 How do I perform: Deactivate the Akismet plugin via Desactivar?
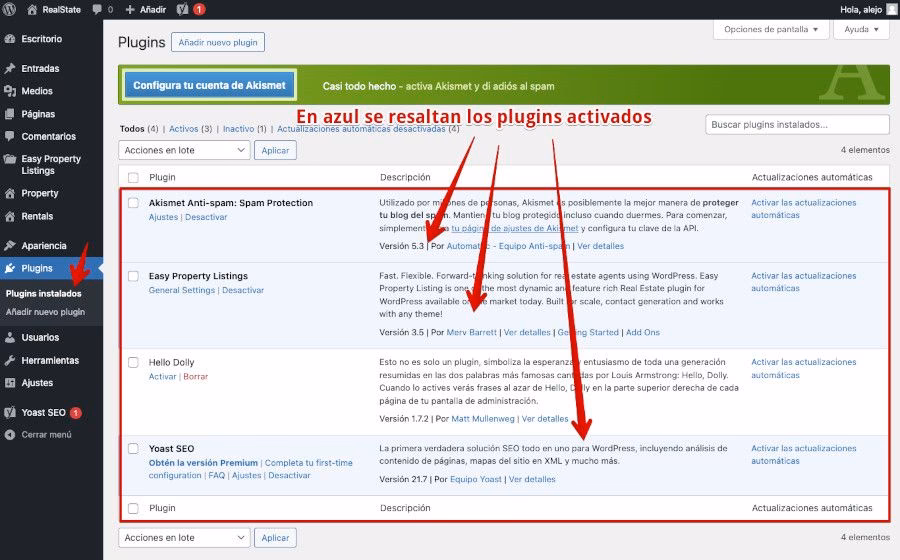[206, 217]
